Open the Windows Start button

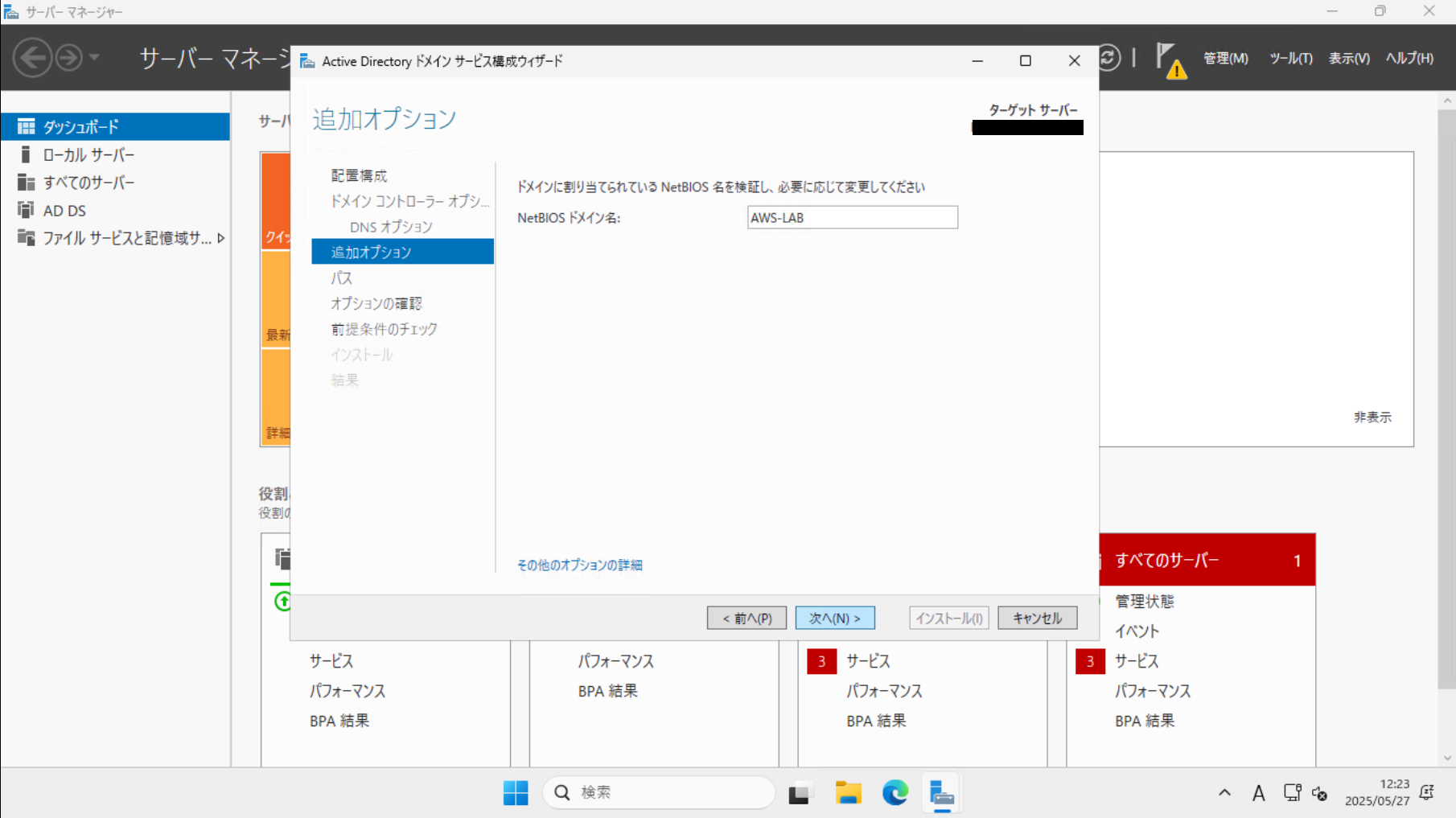516,793
